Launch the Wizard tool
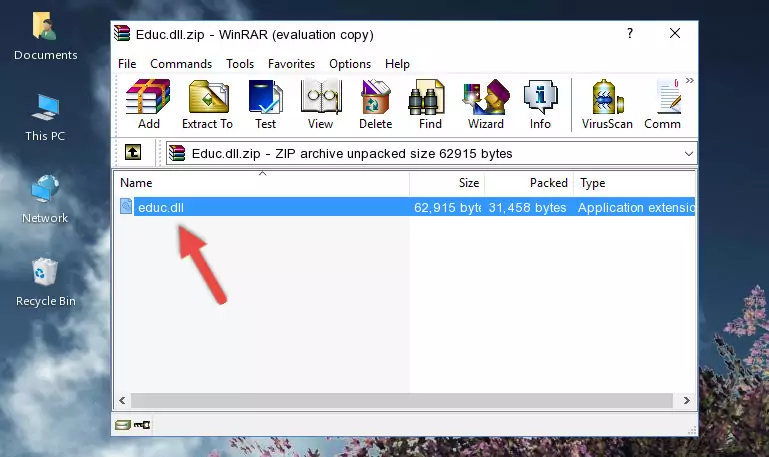Viewport: 769px width, 457px height. pos(486,104)
